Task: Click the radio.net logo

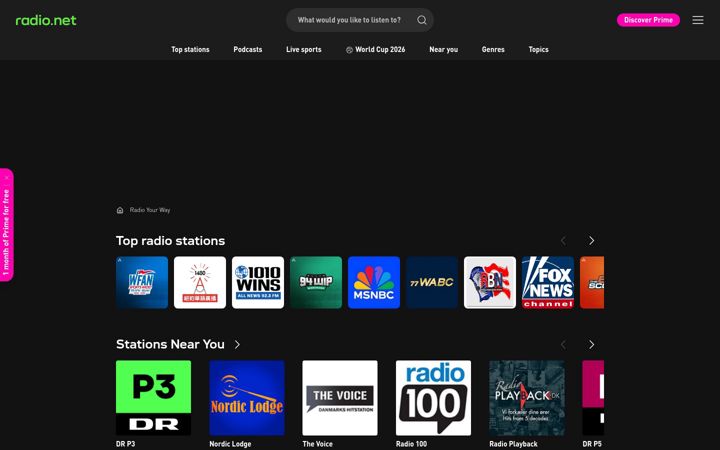Action: (46, 20)
